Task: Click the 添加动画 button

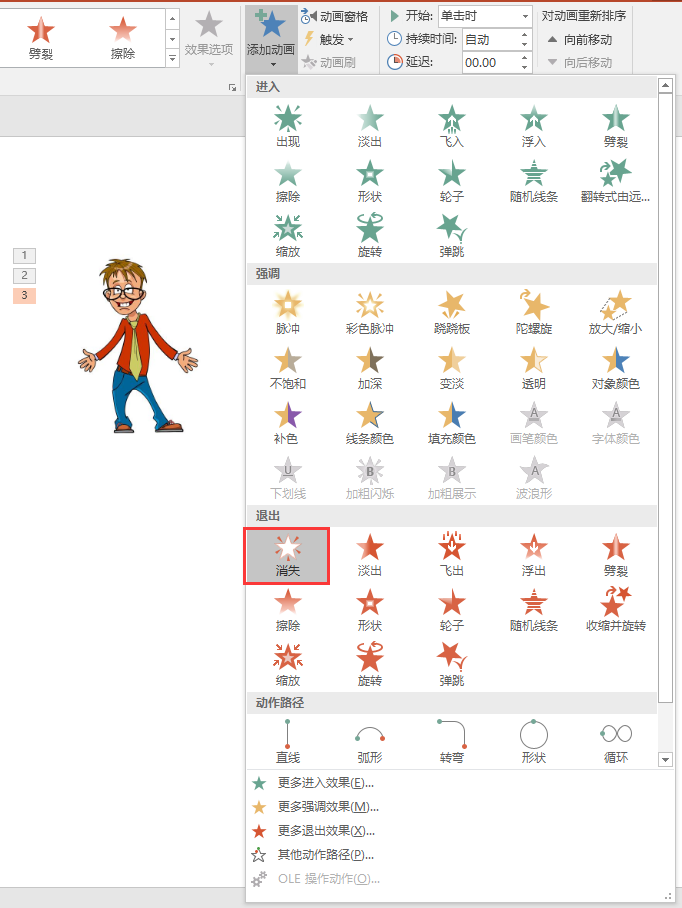Action: 271,37
